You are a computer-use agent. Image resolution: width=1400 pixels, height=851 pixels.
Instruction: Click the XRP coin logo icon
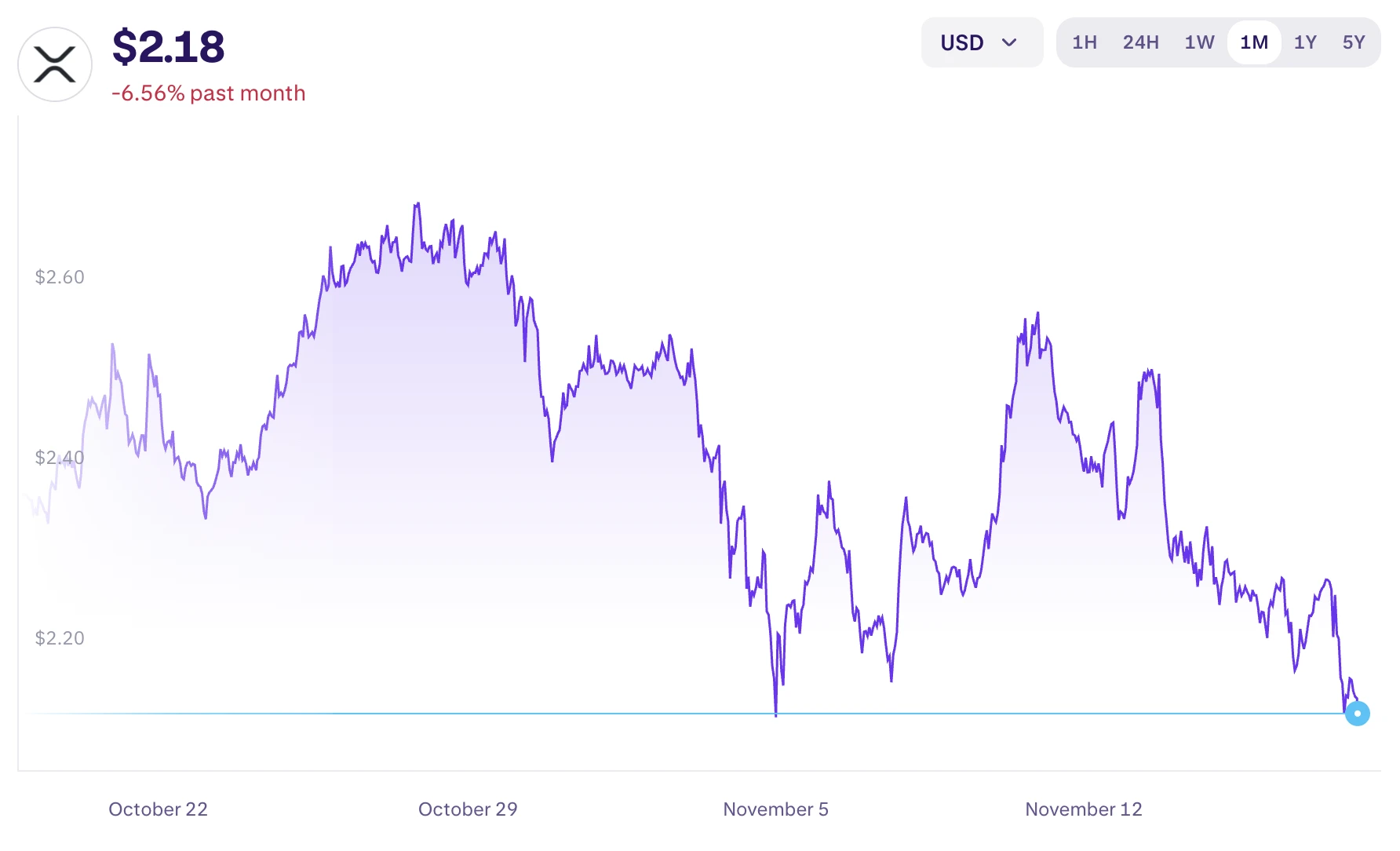click(x=55, y=64)
